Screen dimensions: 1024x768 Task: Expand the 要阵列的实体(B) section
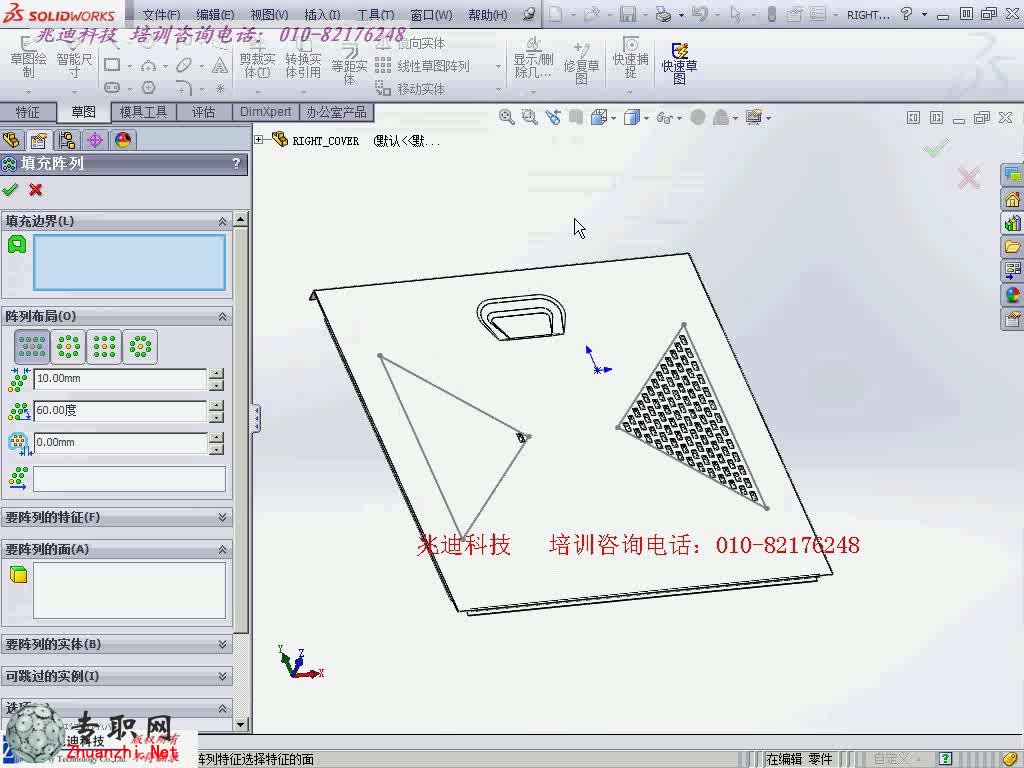(222, 644)
